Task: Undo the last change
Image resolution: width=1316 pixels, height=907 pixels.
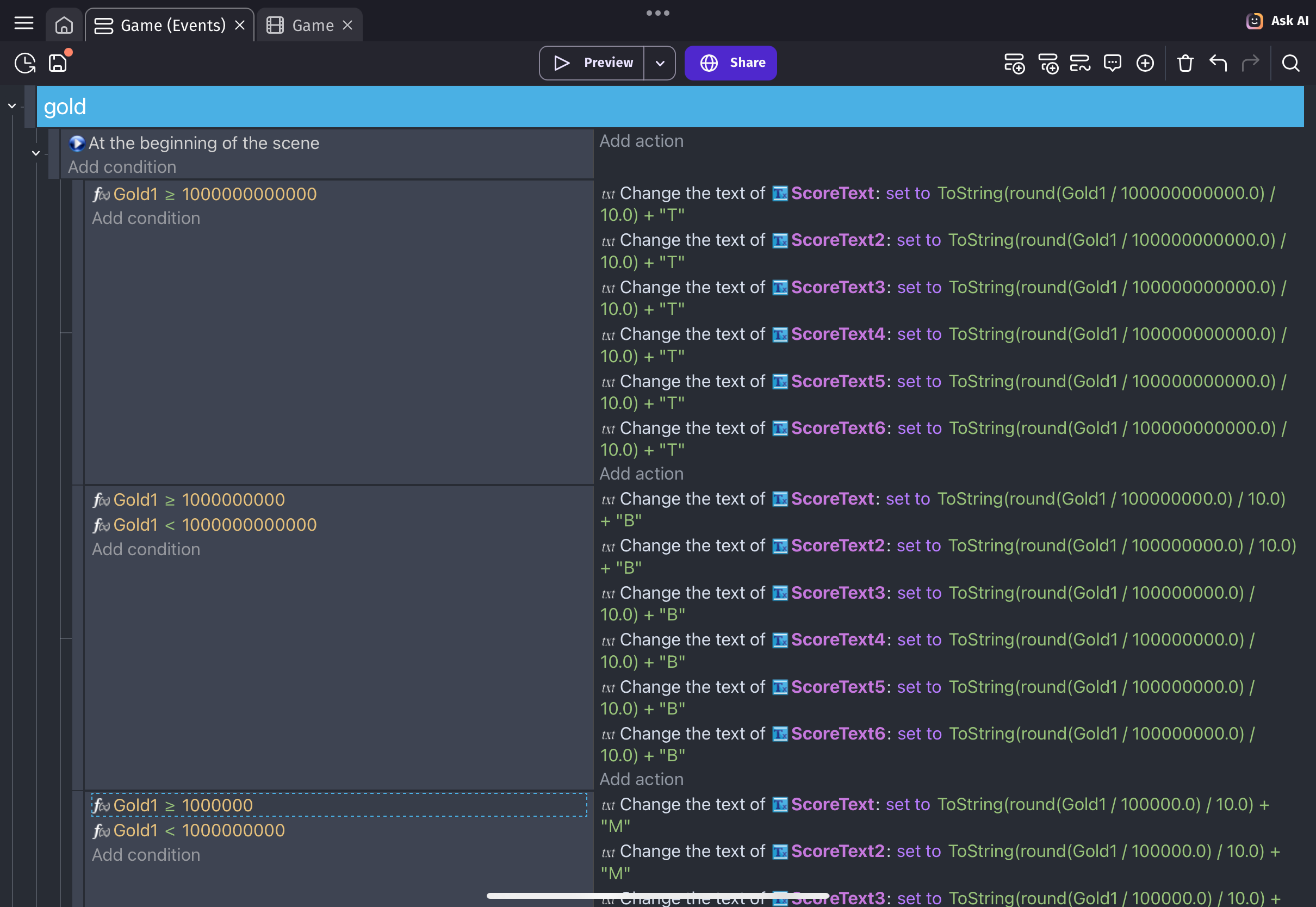Action: coord(1218,63)
